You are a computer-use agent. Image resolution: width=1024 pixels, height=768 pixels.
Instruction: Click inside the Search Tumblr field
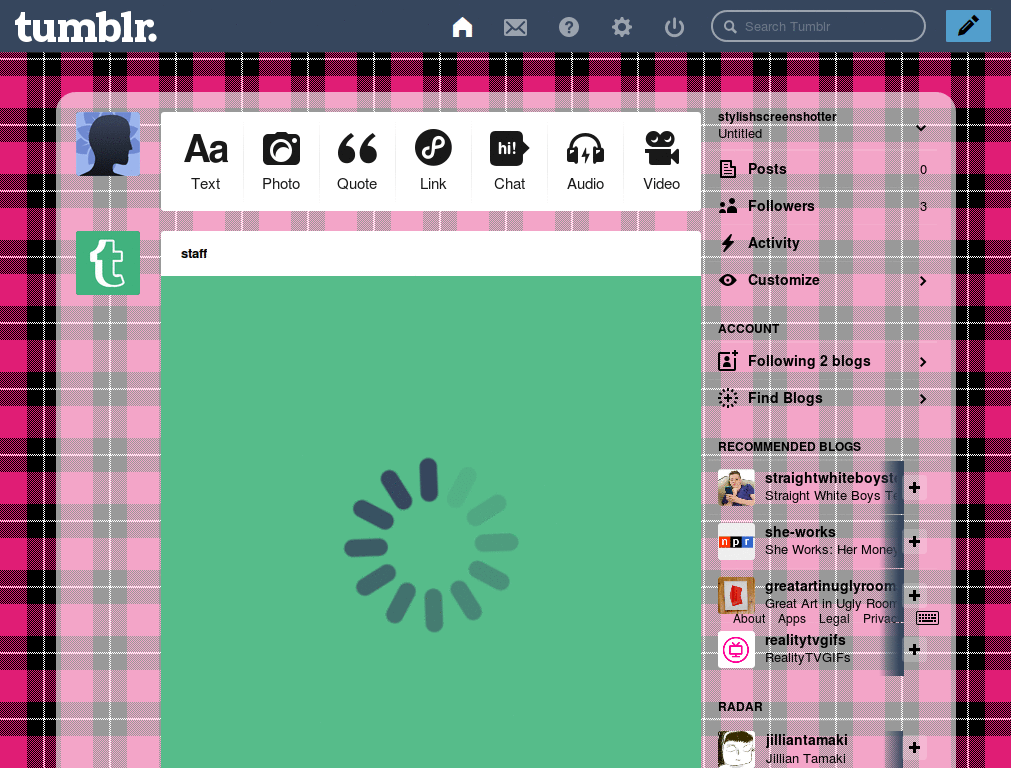[818, 27]
